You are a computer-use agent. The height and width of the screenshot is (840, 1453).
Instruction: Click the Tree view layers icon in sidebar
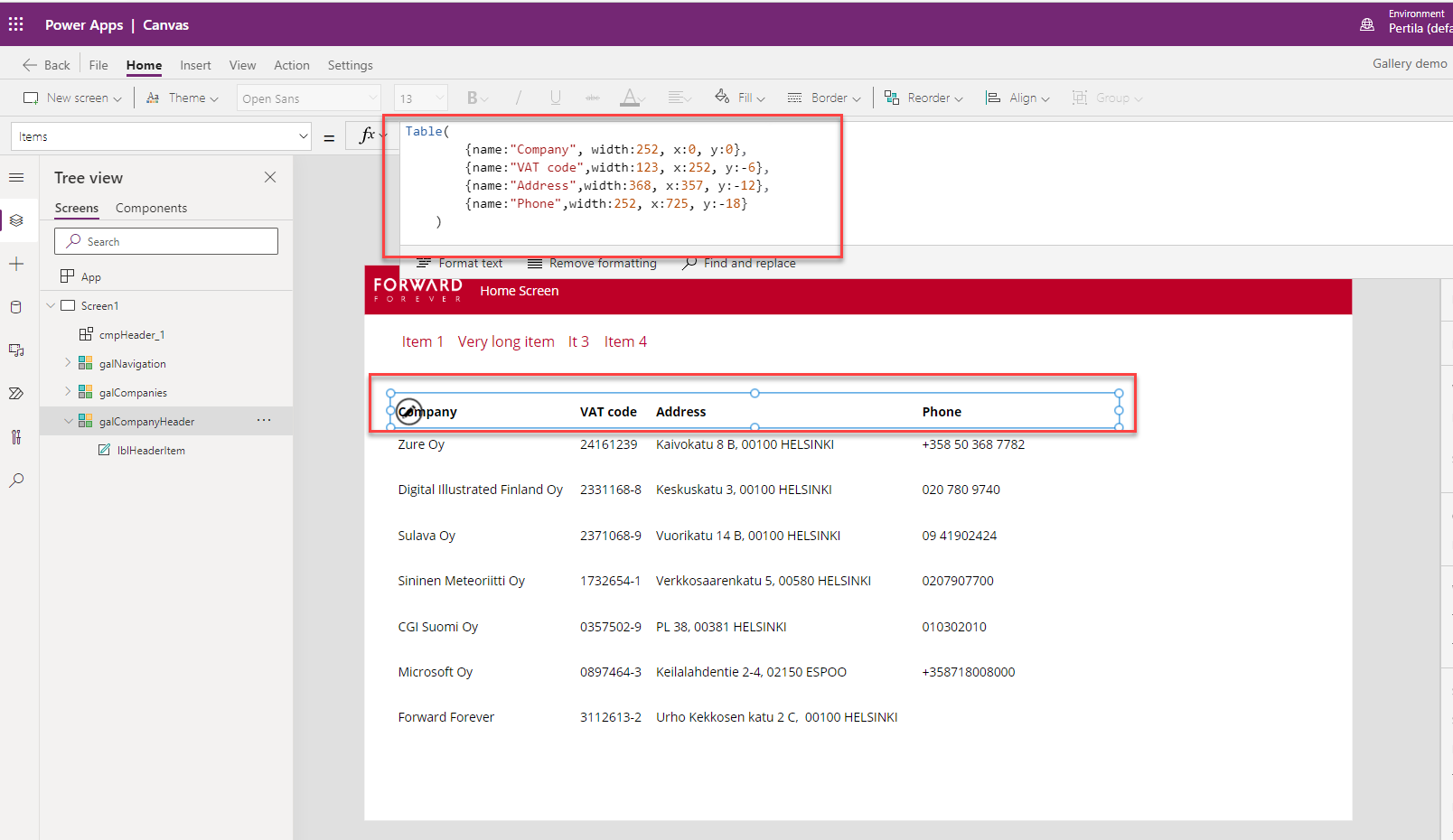pyautogui.click(x=16, y=220)
